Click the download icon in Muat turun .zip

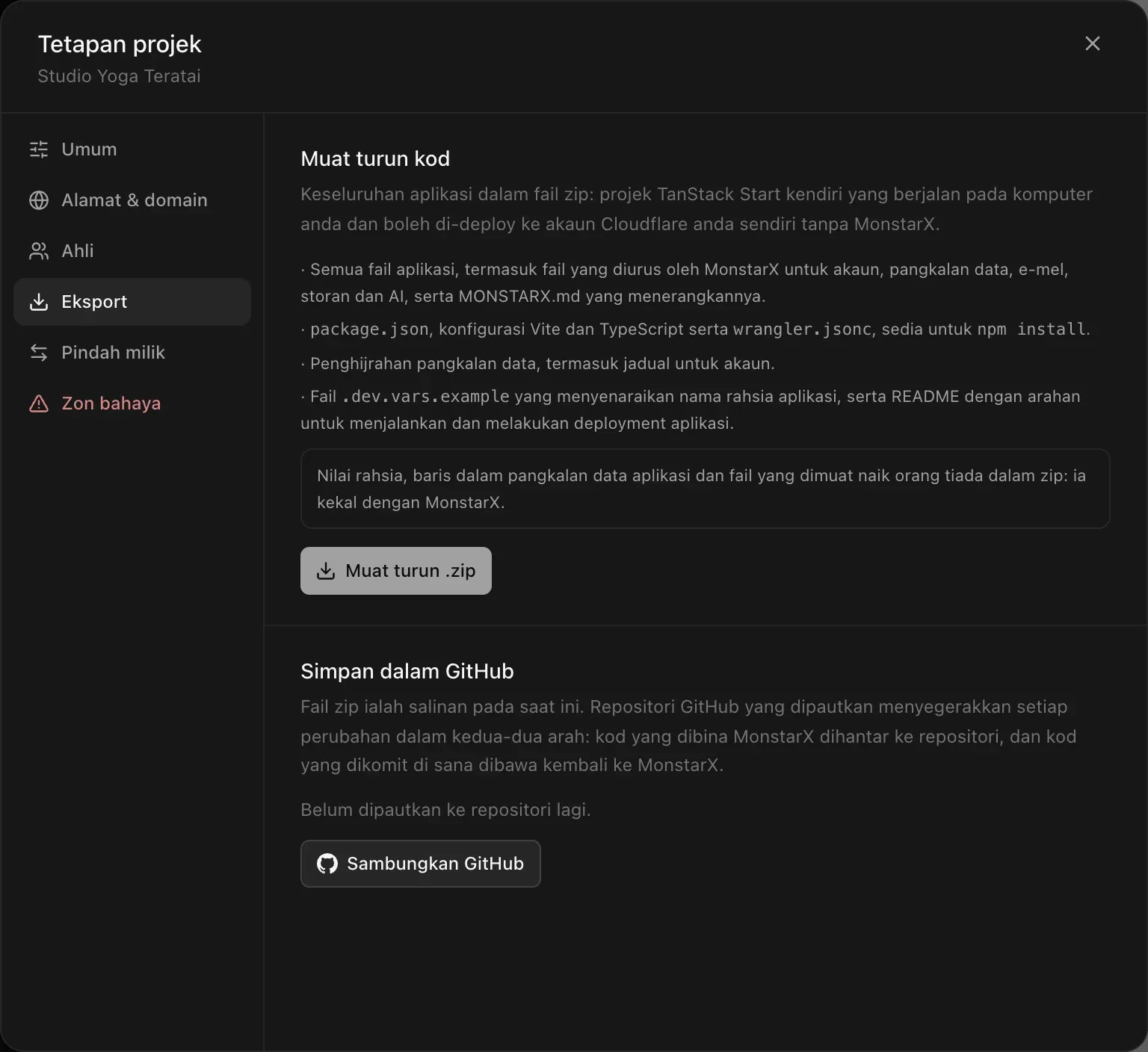click(x=326, y=571)
